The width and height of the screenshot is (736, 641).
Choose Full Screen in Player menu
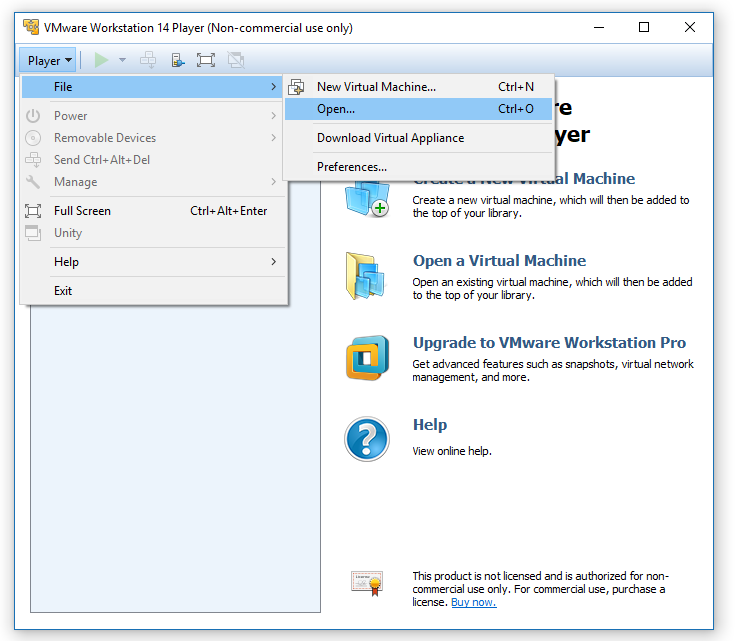(x=82, y=211)
